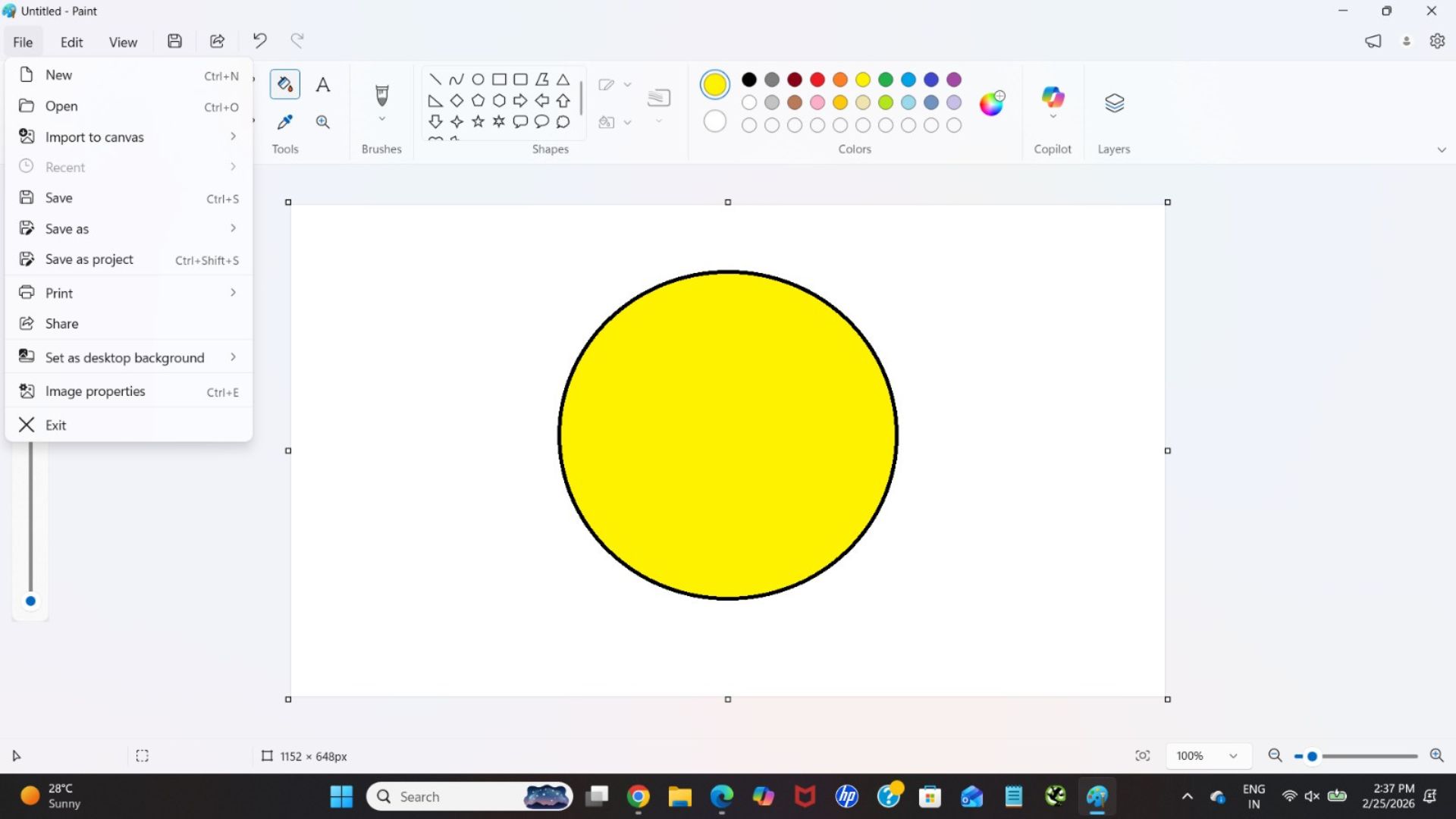Select the red color swatch
Screen dimensions: 1456x819
point(817,79)
